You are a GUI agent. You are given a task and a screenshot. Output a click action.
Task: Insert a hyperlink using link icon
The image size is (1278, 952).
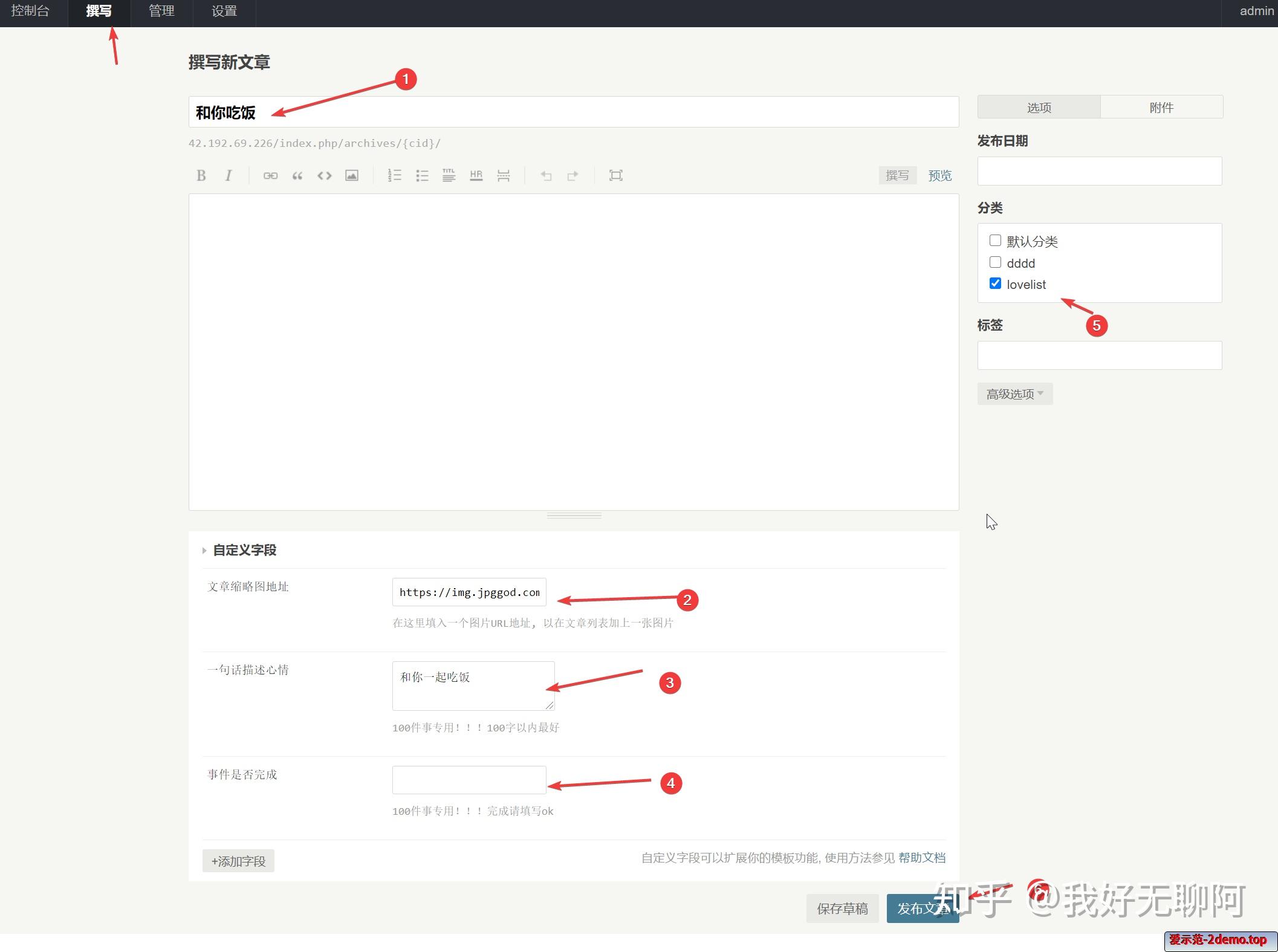pyautogui.click(x=270, y=175)
